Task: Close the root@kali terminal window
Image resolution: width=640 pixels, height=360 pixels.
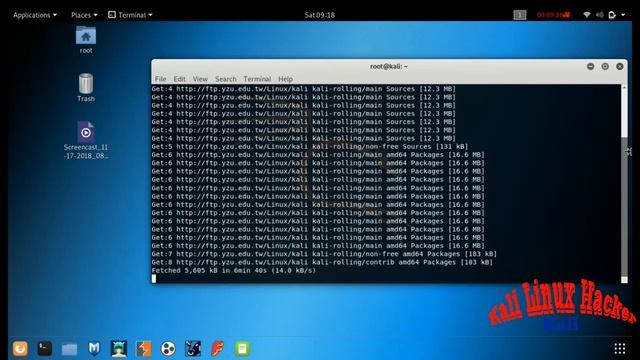Action: [x=620, y=66]
